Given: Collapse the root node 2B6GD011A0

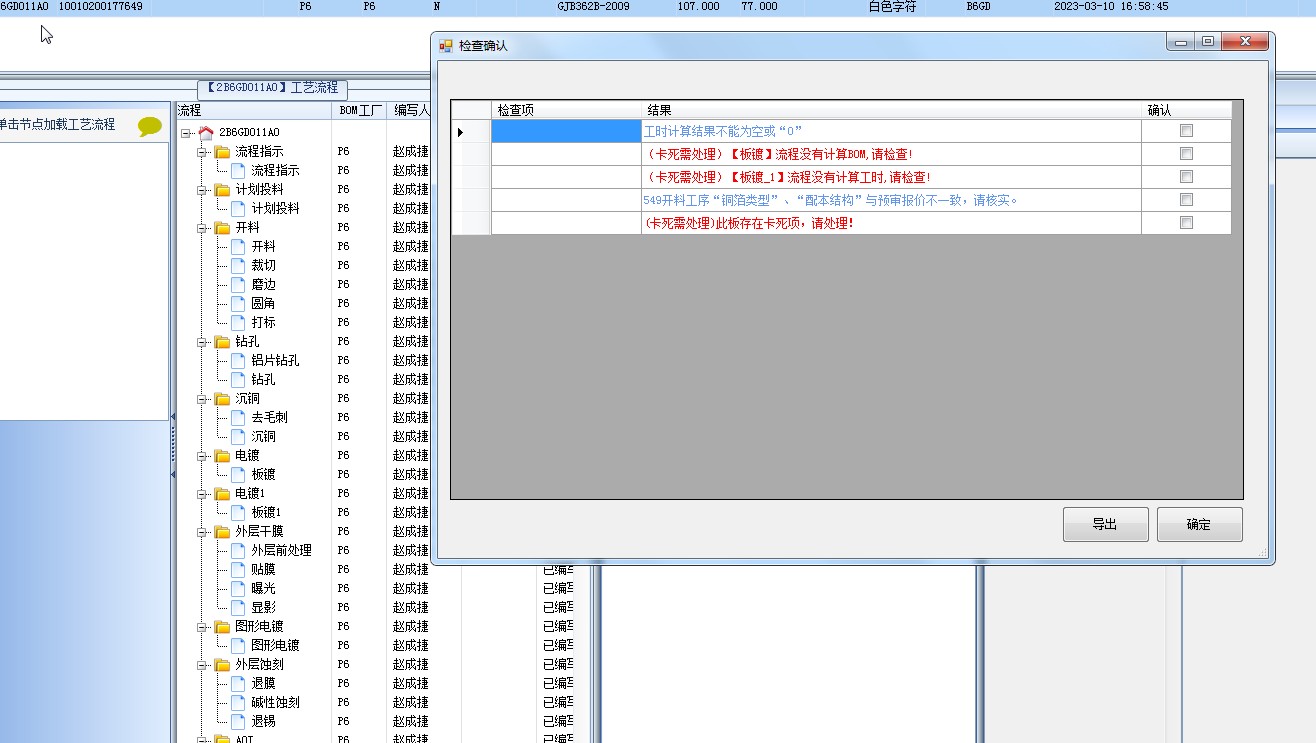Looking at the screenshot, I should 186,132.
